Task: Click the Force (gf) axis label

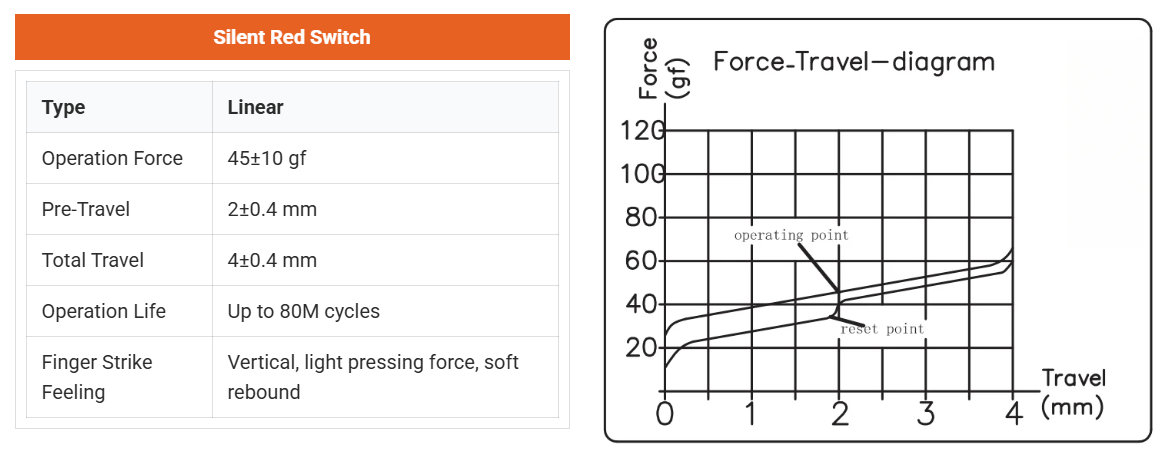Action: coord(661,68)
